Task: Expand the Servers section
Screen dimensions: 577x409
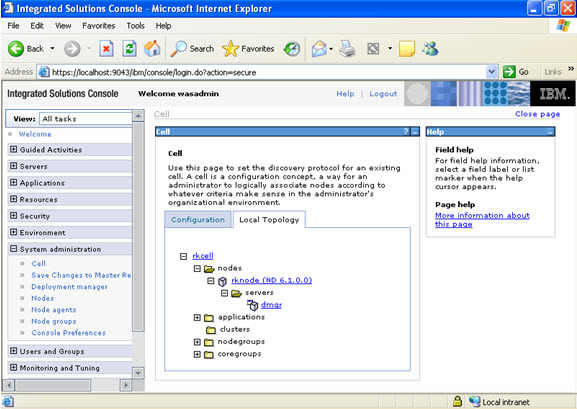Action: coord(14,166)
